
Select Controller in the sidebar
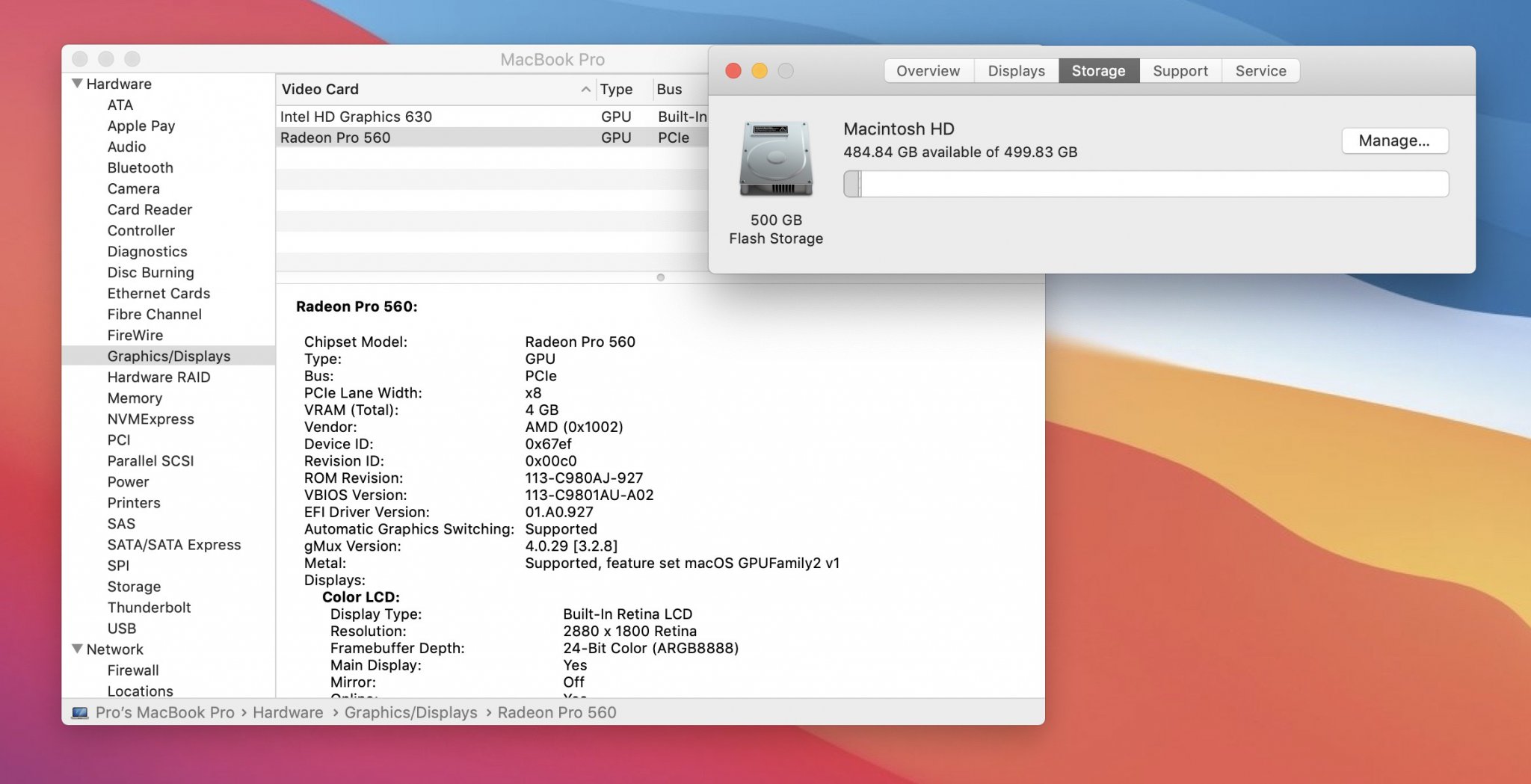tap(141, 230)
